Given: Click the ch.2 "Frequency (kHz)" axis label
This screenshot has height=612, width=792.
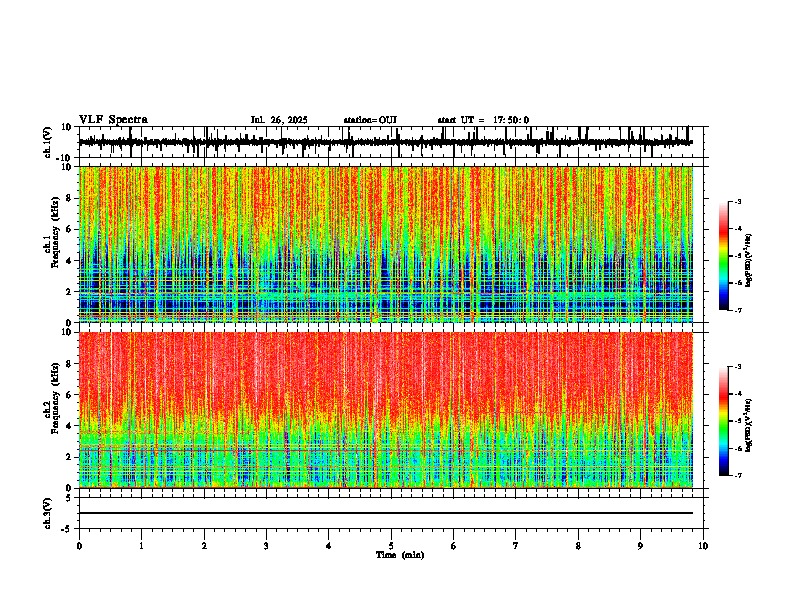Looking at the screenshot, I should point(56,398).
